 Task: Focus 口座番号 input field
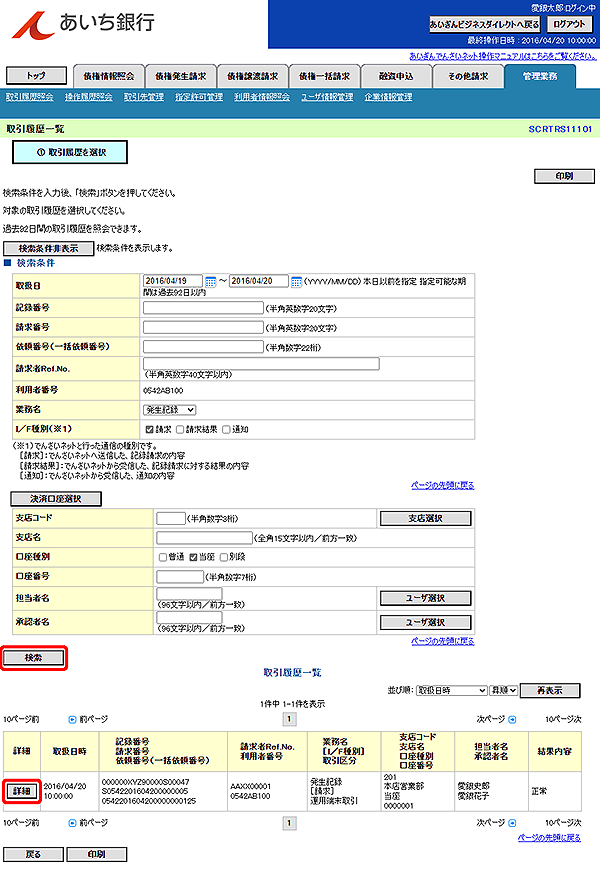[180, 576]
